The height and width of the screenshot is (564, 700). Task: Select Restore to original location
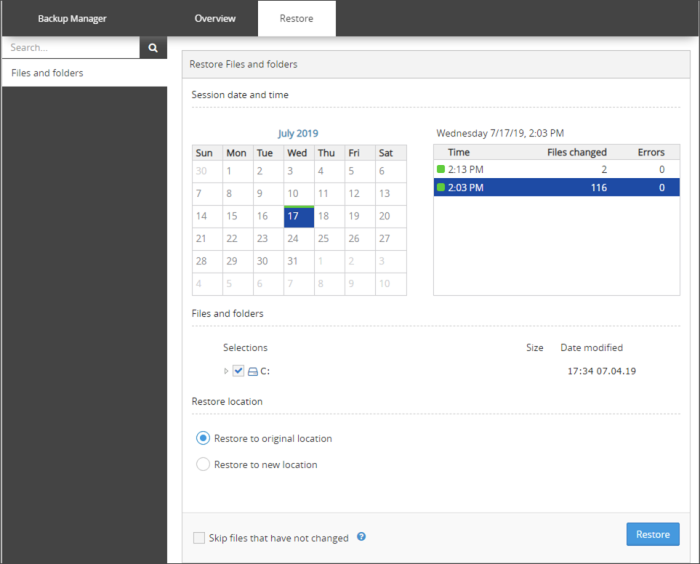pyautogui.click(x=203, y=438)
